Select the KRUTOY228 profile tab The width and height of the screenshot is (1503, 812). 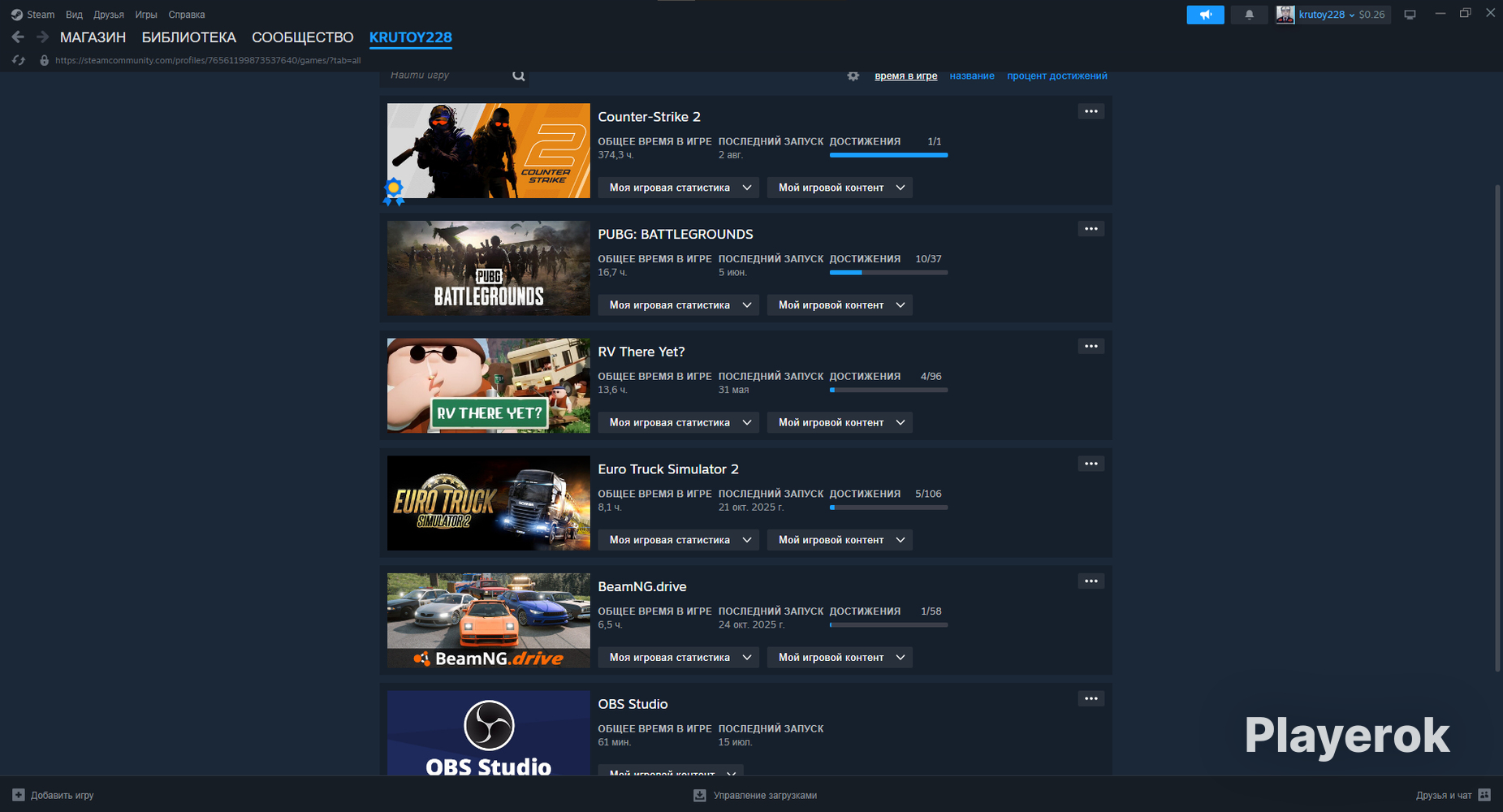point(411,37)
